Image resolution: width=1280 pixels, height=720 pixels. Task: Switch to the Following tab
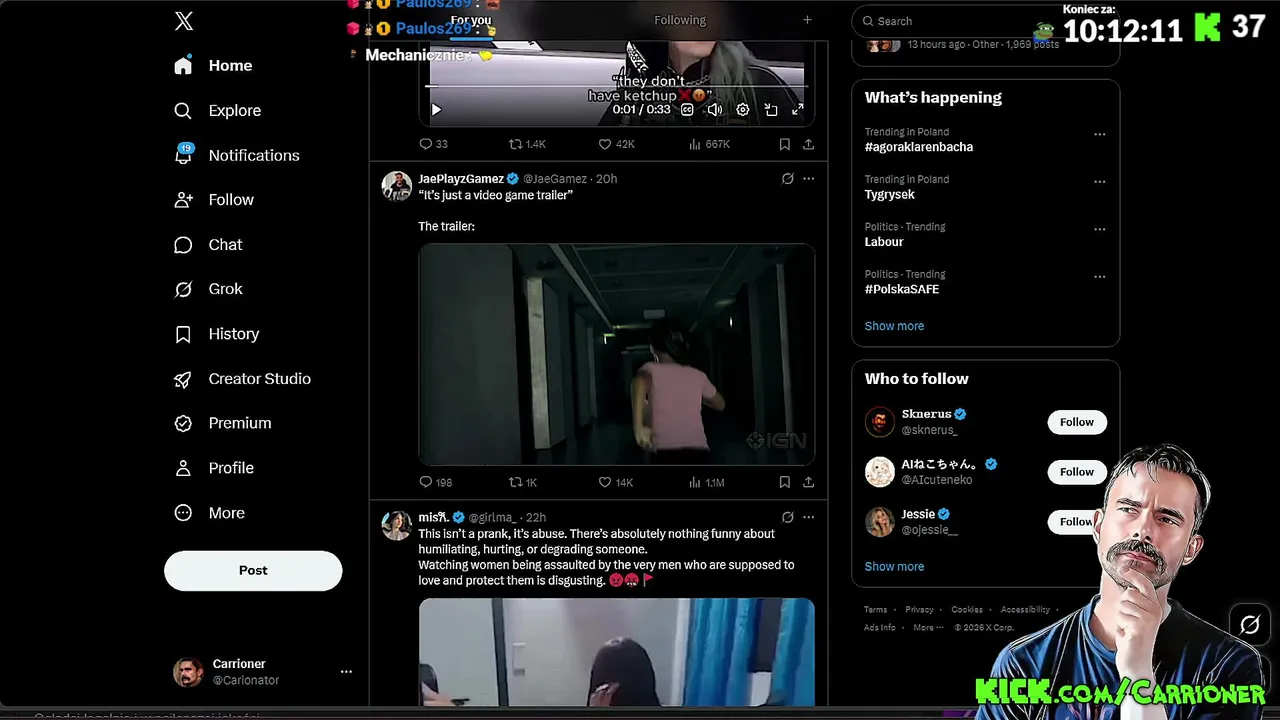[x=680, y=20]
